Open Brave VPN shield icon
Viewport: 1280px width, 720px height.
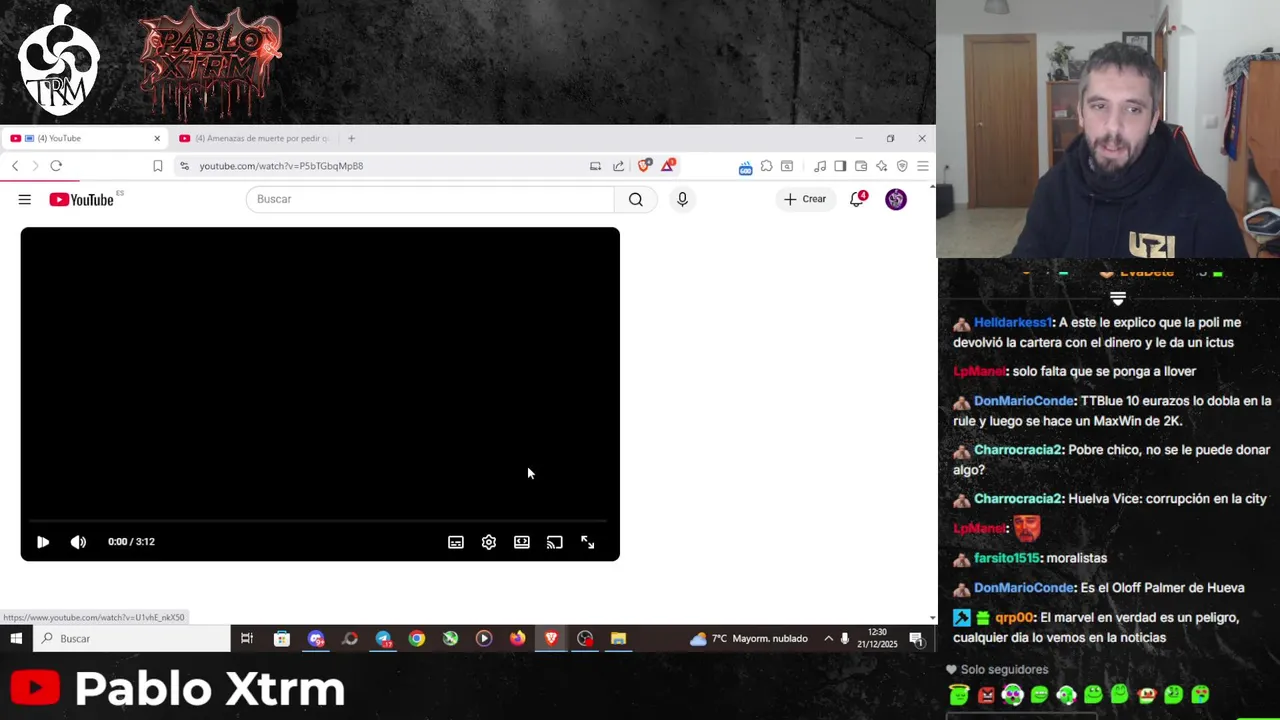tap(902, 166)
